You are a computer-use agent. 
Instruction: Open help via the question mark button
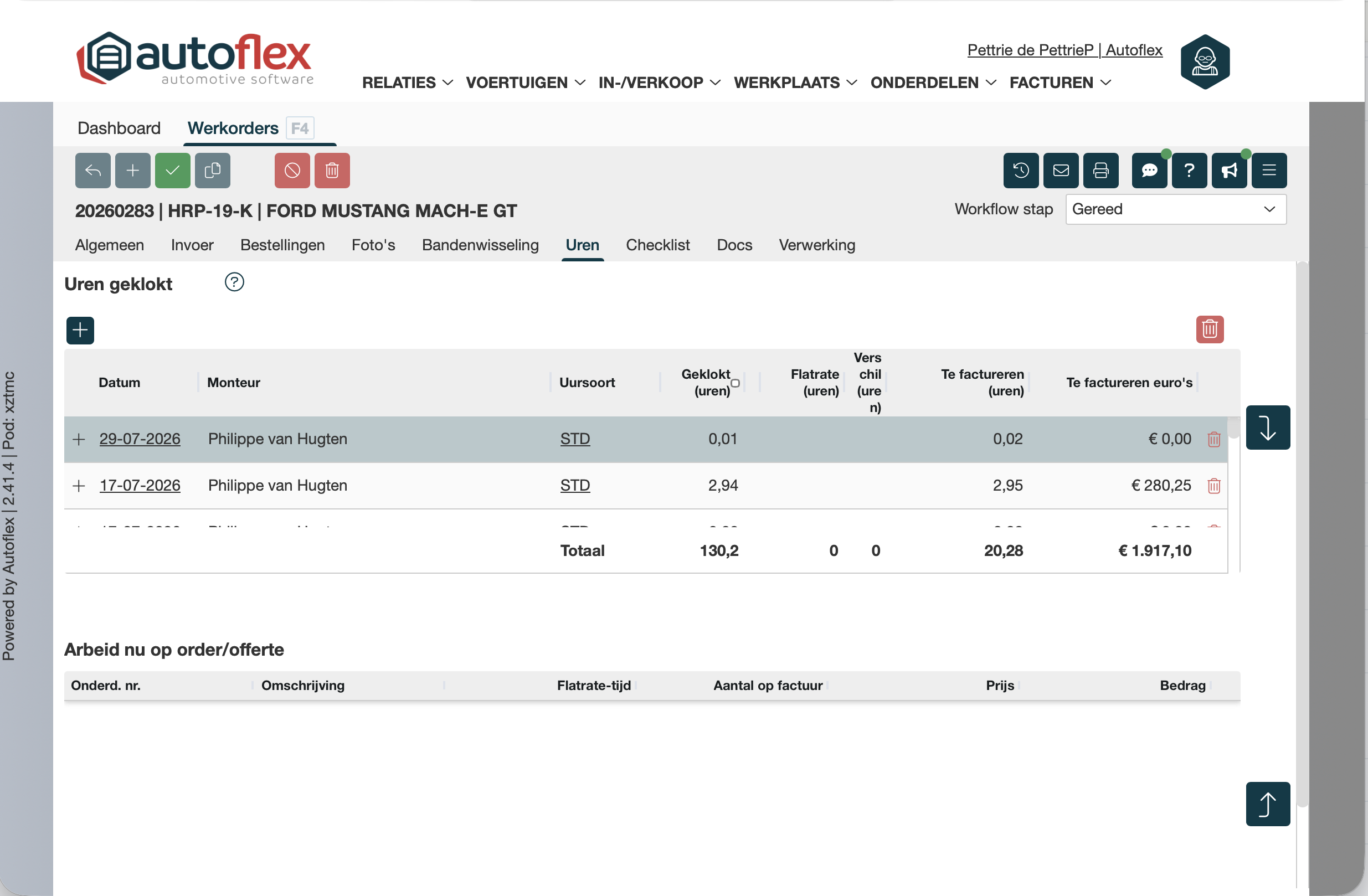[1189, 170]
